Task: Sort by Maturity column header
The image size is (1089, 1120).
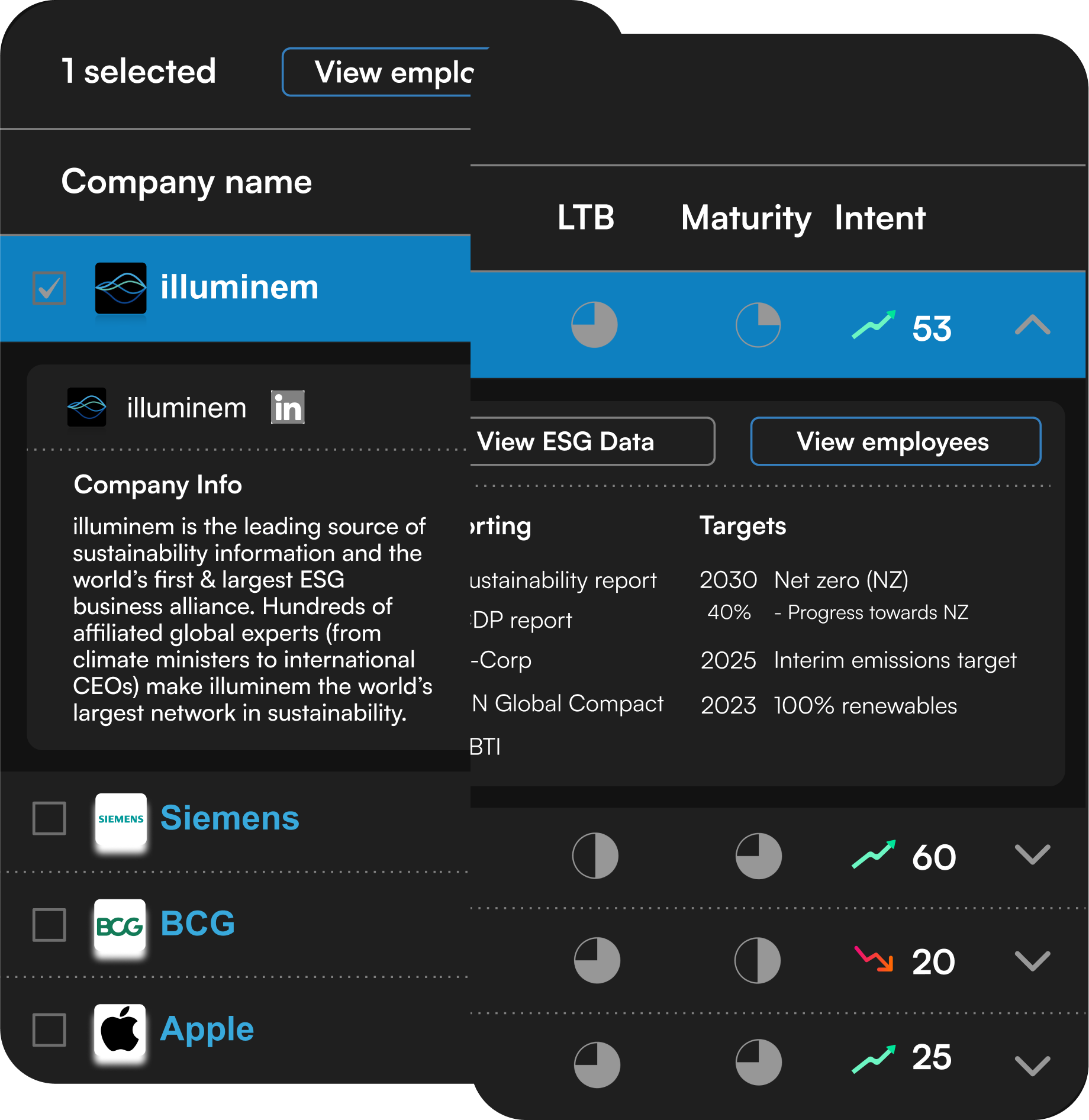Action: pos(746,219)
